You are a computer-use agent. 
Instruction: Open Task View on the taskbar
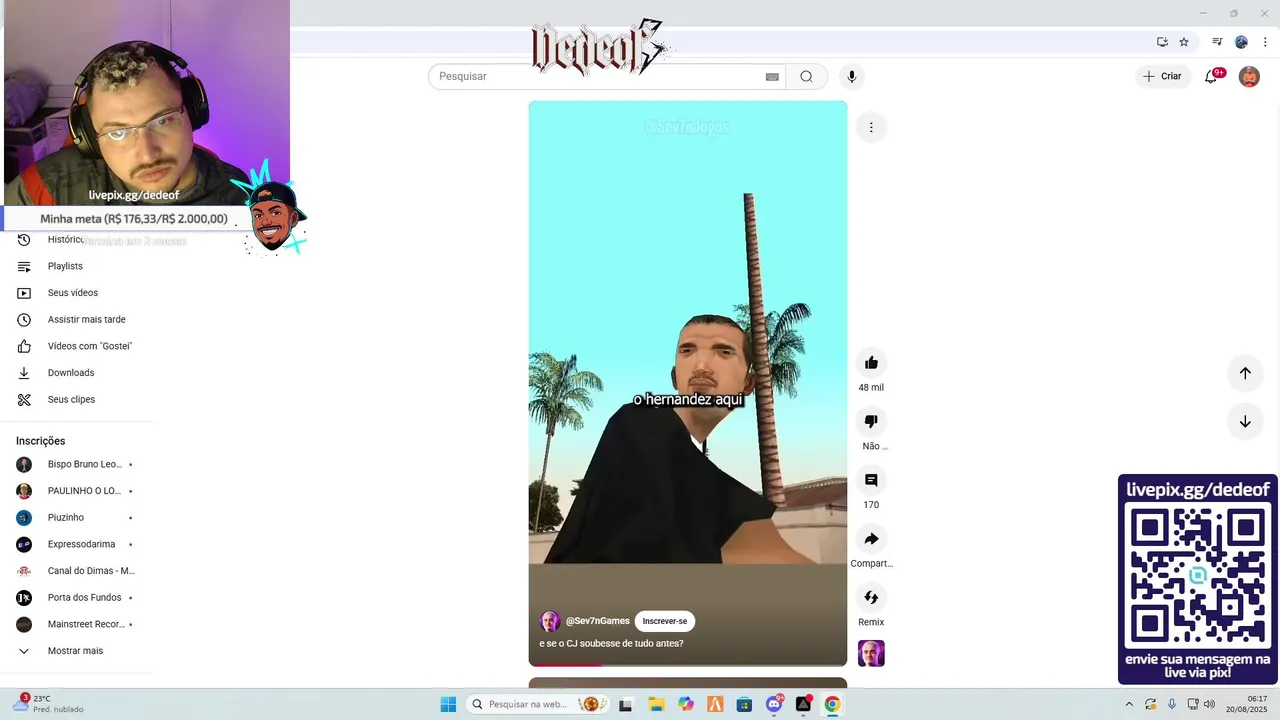626,704
